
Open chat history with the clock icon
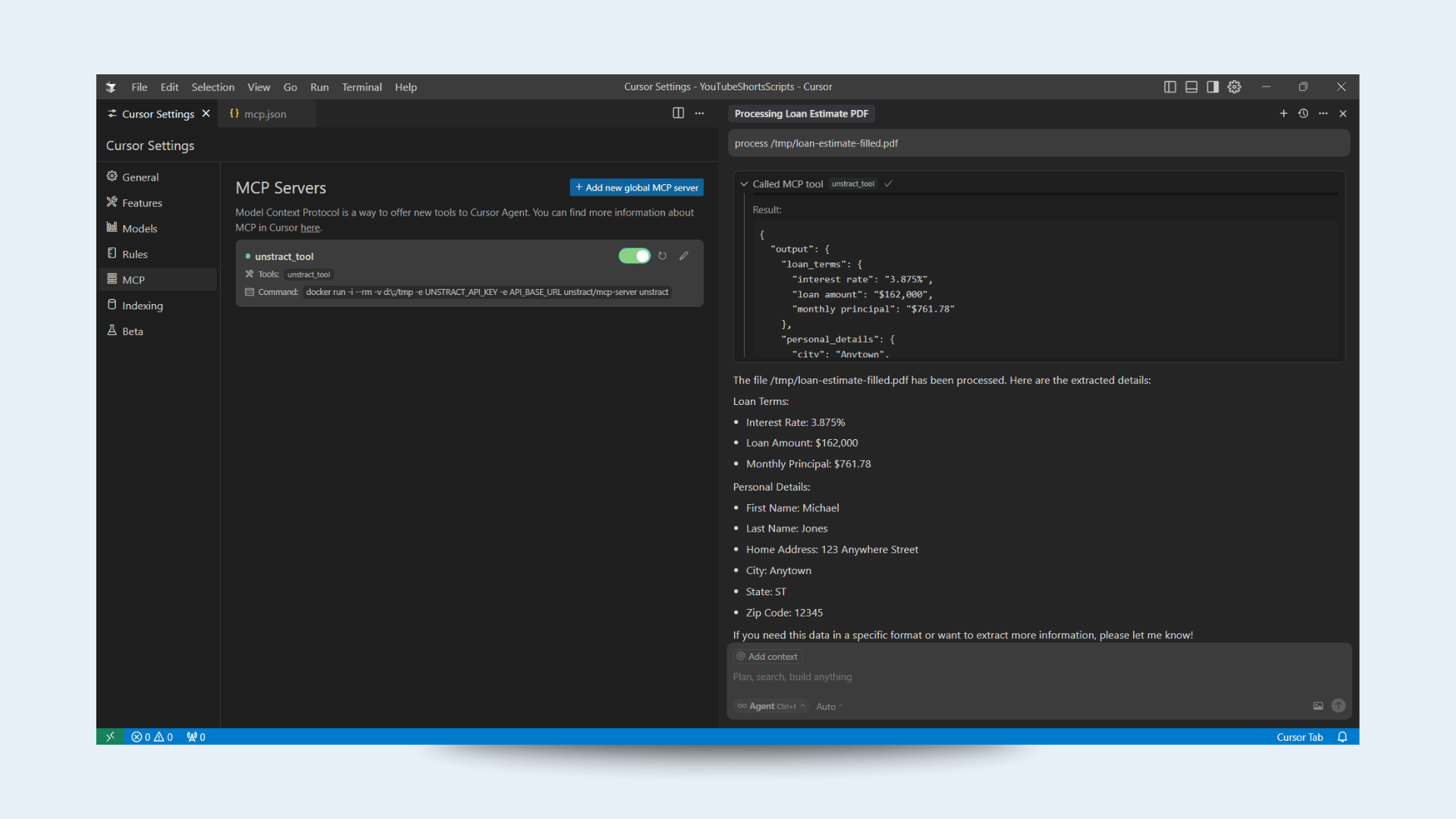(x=1304, y=113)
